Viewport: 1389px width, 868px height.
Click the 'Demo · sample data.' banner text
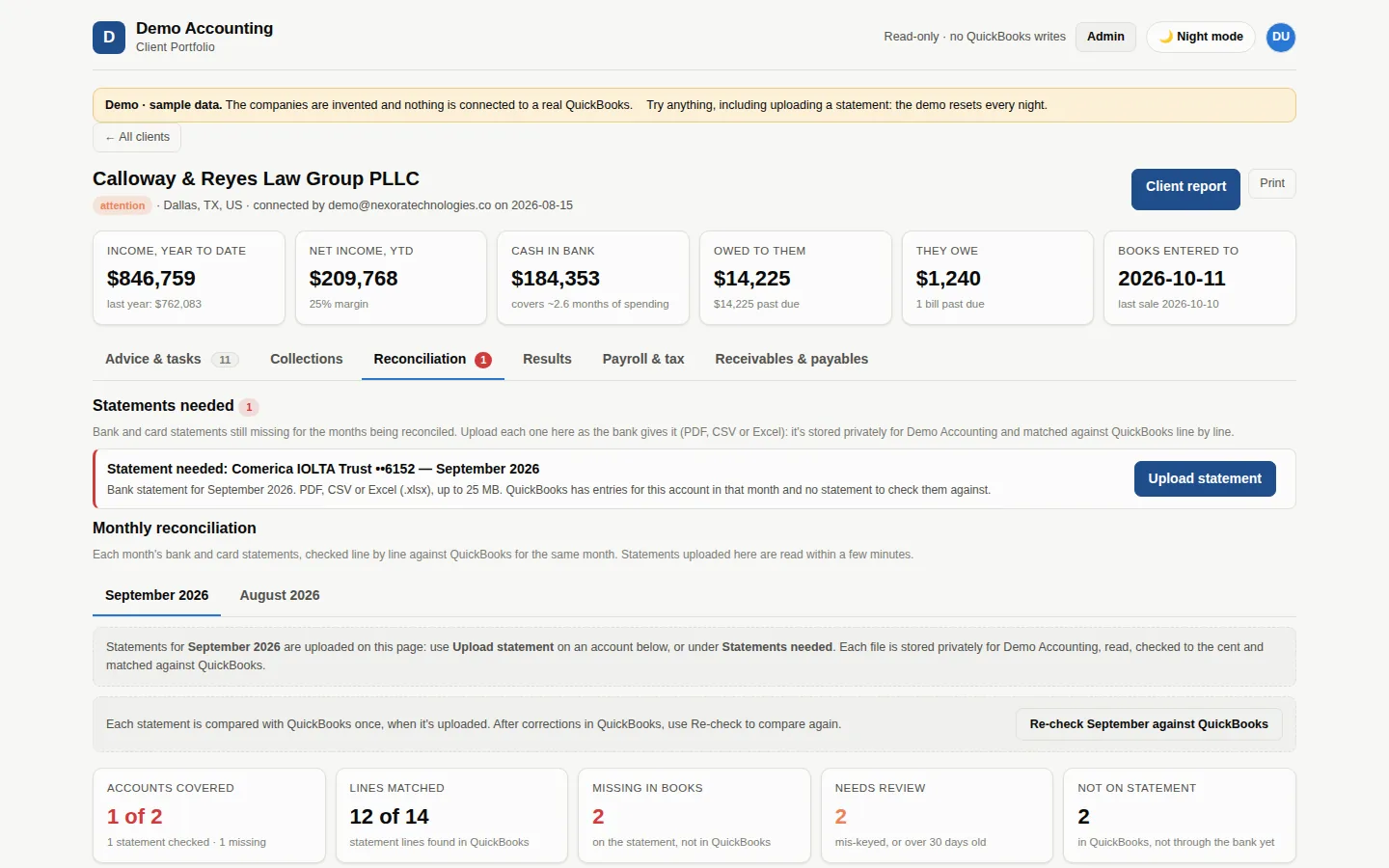163,105
